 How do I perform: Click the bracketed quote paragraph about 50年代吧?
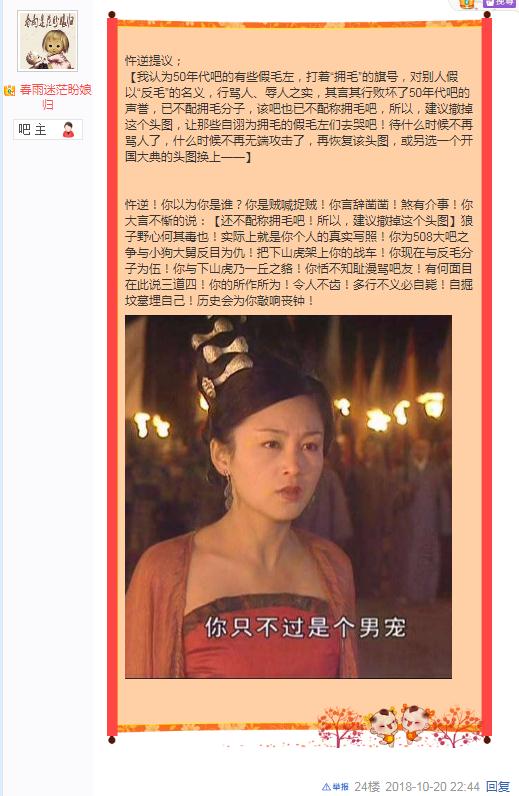(299, 117)
